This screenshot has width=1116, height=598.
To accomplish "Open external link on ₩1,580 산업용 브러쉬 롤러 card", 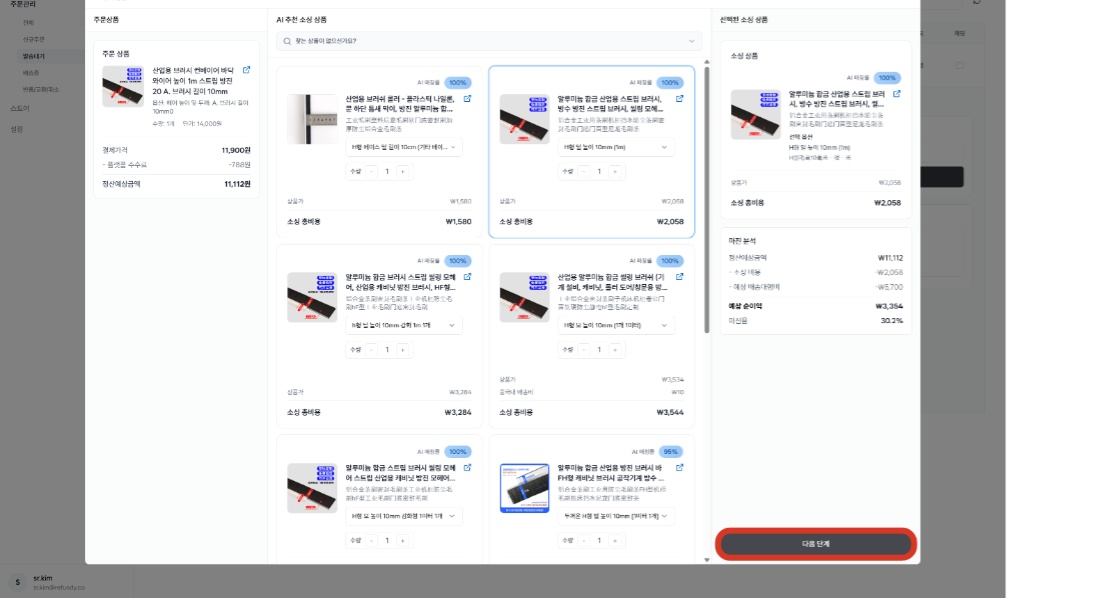I will coord(468,99).
